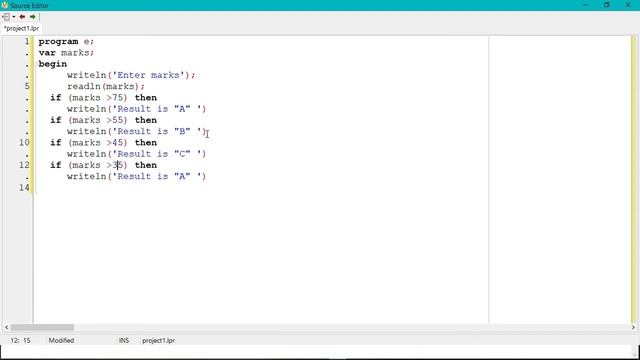Click the writeln 'Result is "B"' line
Viewport: 640px width, 360px height.
point(137,131)
